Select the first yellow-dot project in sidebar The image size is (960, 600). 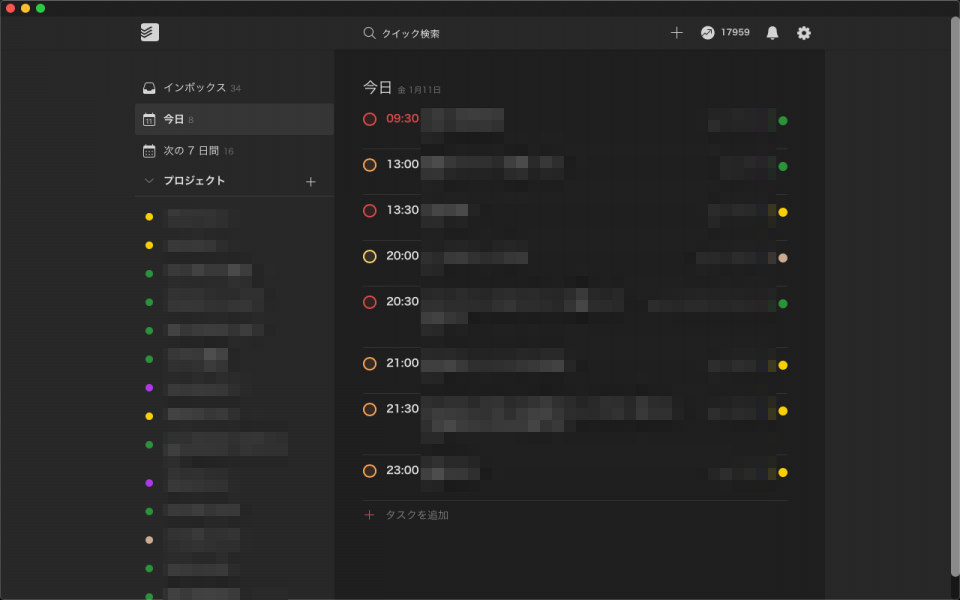coord(197,217)
